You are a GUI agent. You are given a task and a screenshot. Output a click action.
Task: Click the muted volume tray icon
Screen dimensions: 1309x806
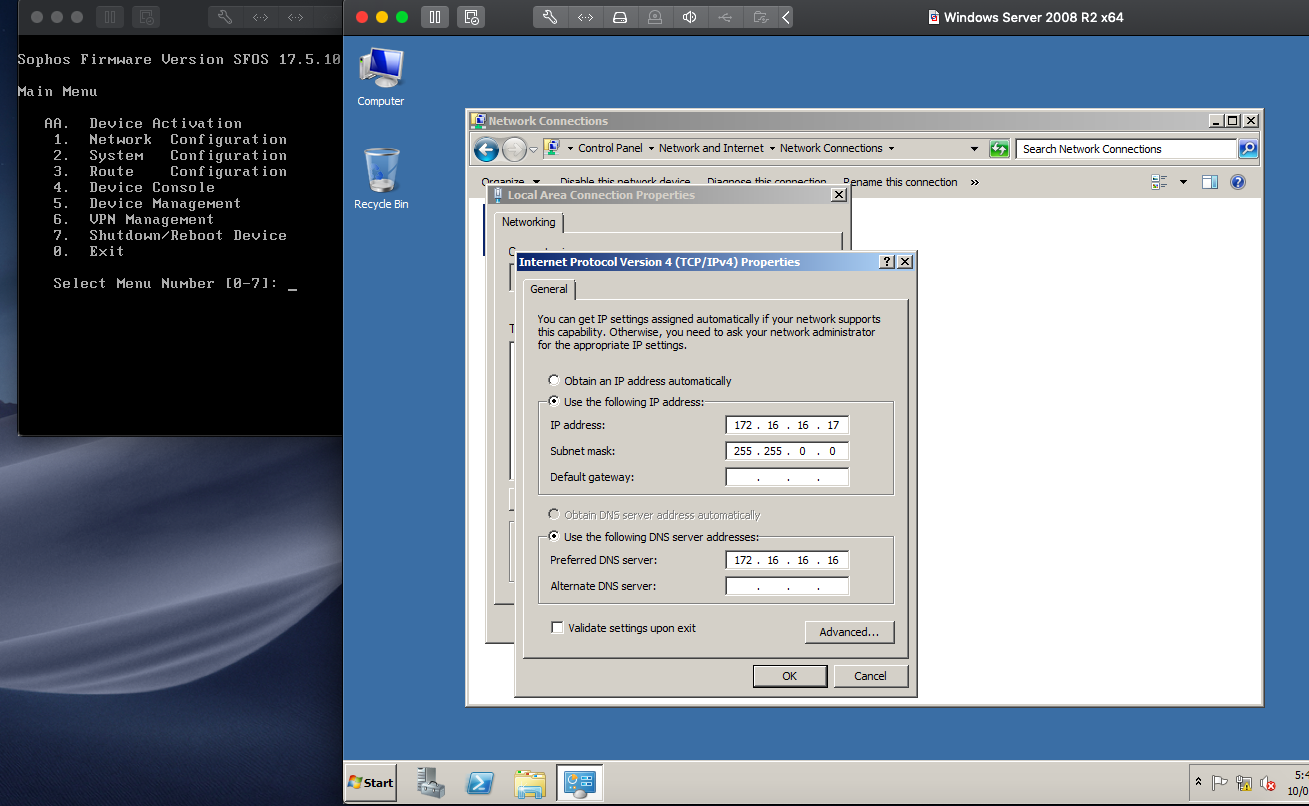coord(1268,783)
